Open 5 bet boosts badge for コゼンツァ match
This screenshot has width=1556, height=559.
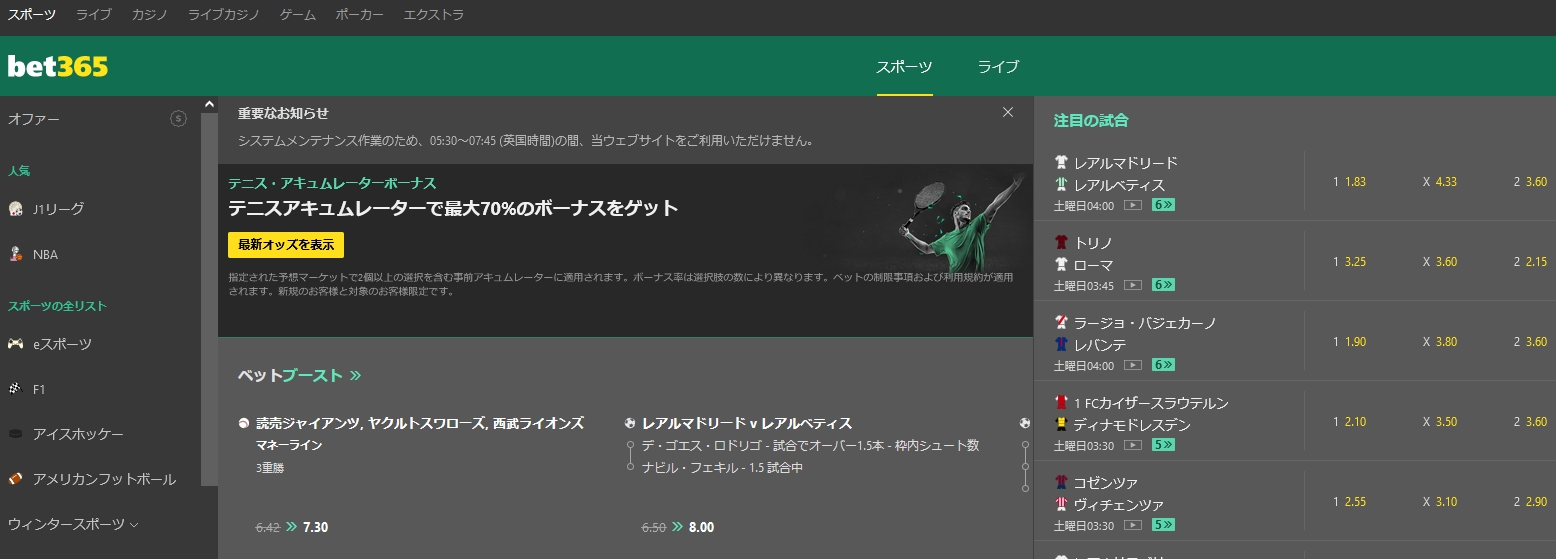1163,525
